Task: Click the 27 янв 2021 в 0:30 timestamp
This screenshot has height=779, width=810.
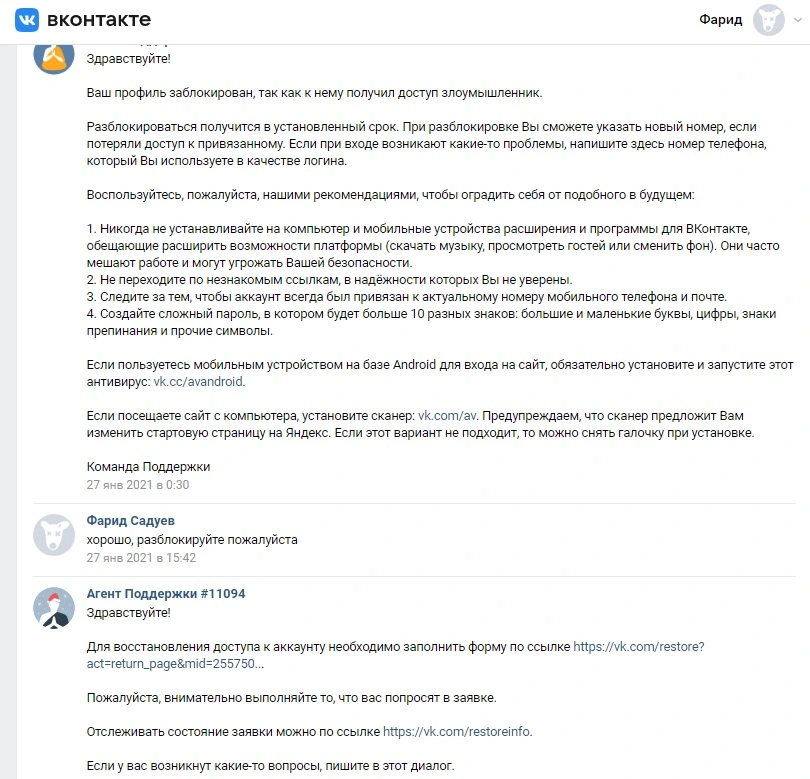Action: 138,485
